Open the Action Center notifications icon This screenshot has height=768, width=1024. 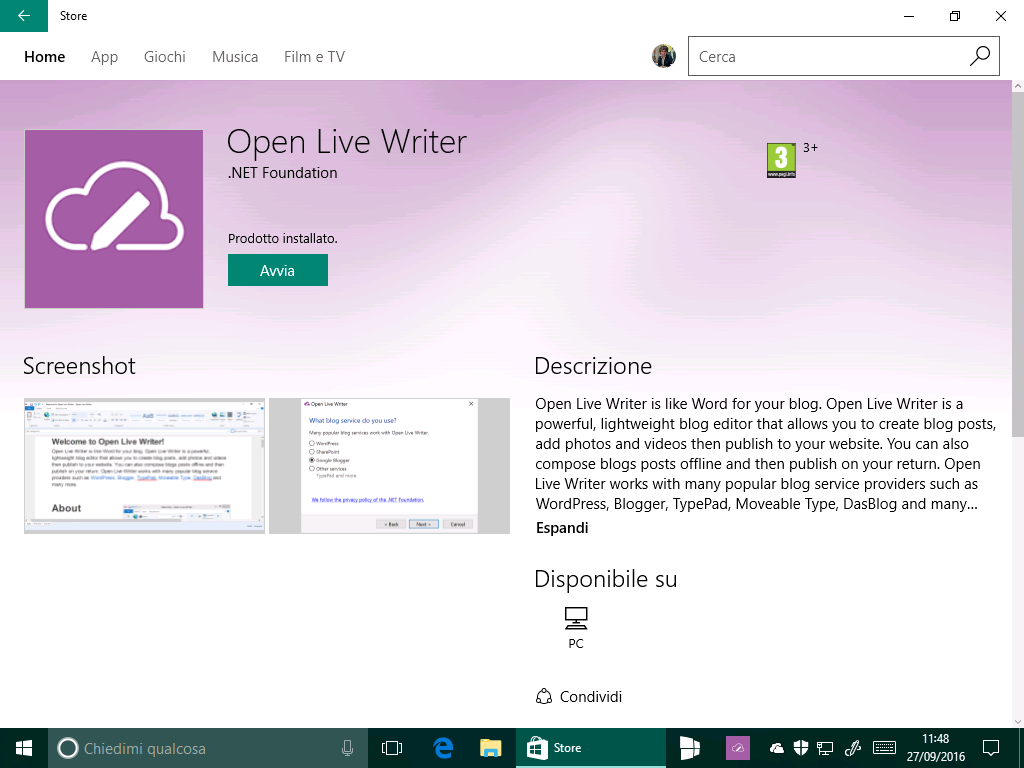point(991,748)
